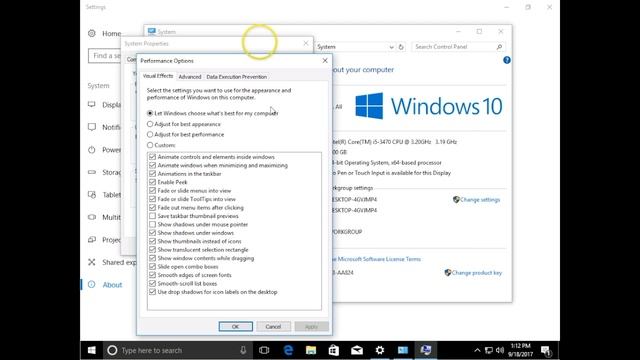Screen dimensions: 640x360
Task: Uncheck Use drop shadows for icon labels
Action: [152, 292]
